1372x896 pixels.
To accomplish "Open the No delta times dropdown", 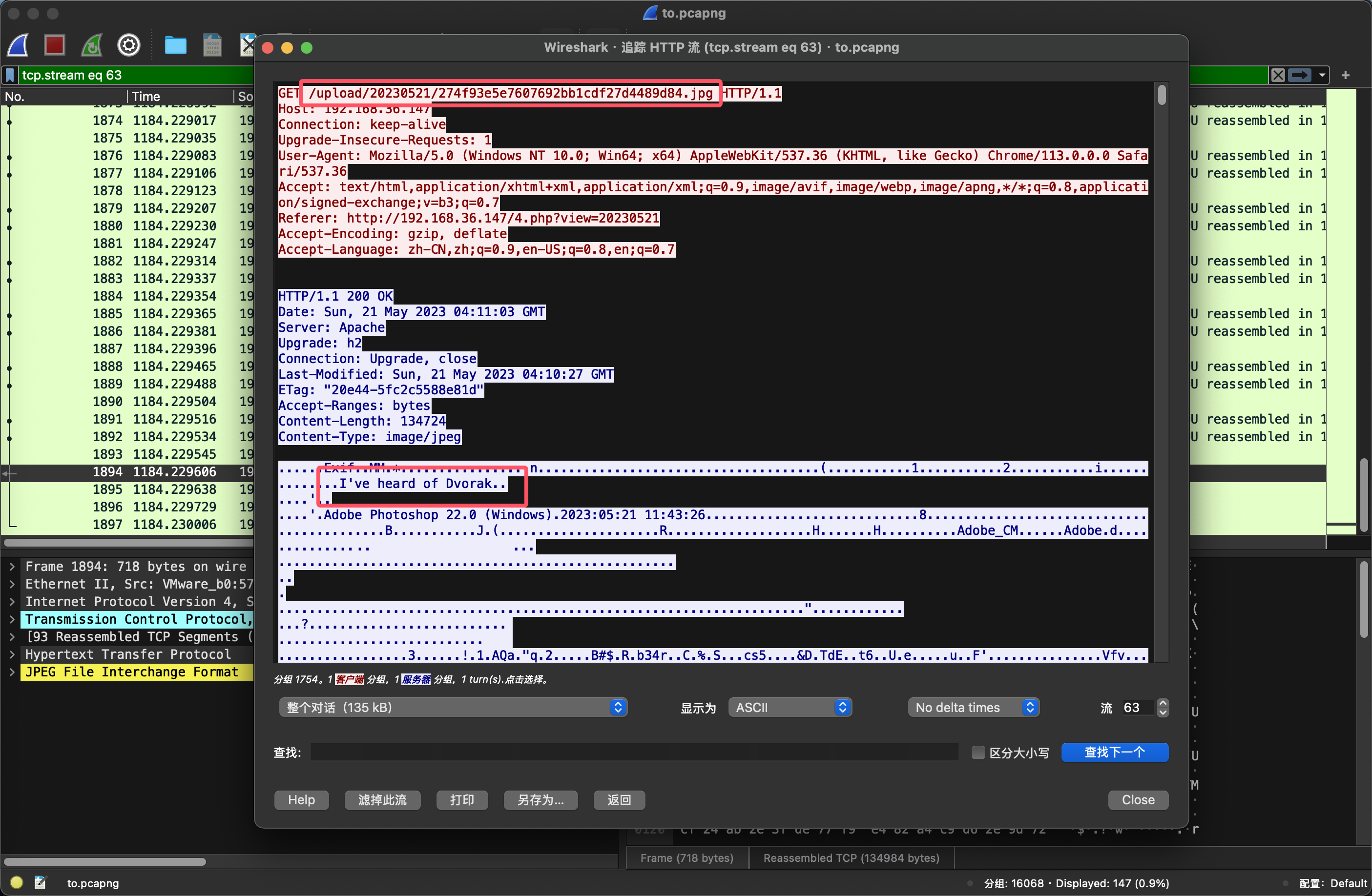I will (x=973, y=708).
